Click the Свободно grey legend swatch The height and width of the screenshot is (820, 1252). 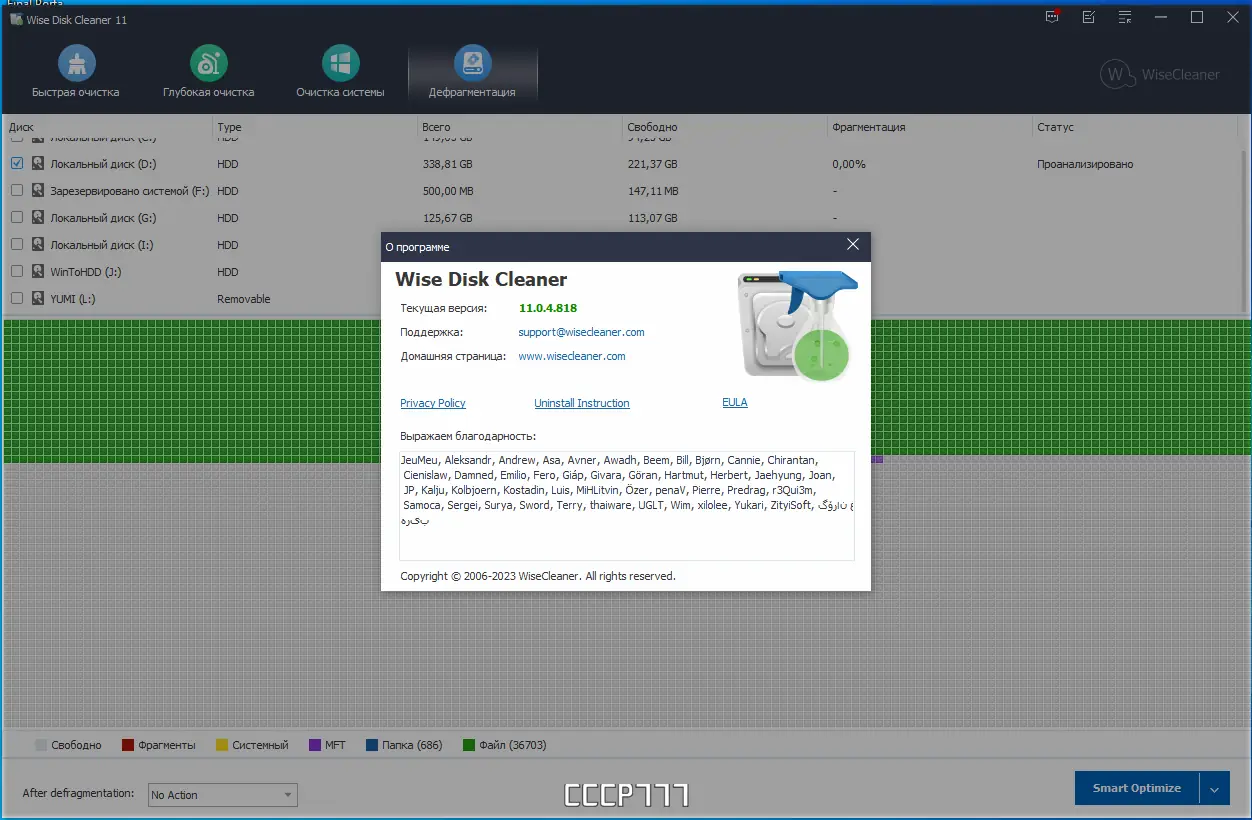click(41, 745)
